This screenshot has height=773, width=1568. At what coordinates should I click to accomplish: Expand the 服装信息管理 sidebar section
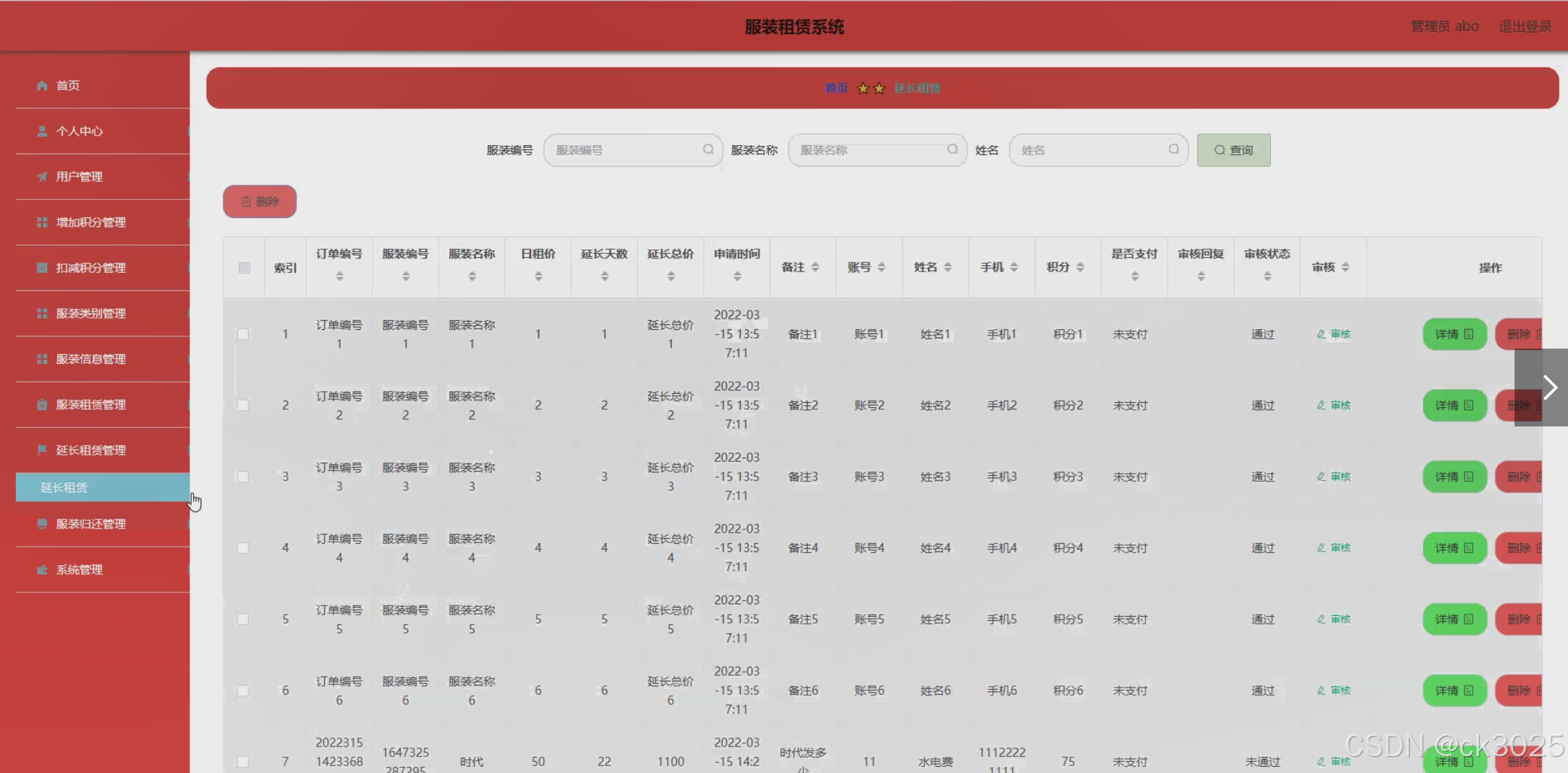[91, 359]
